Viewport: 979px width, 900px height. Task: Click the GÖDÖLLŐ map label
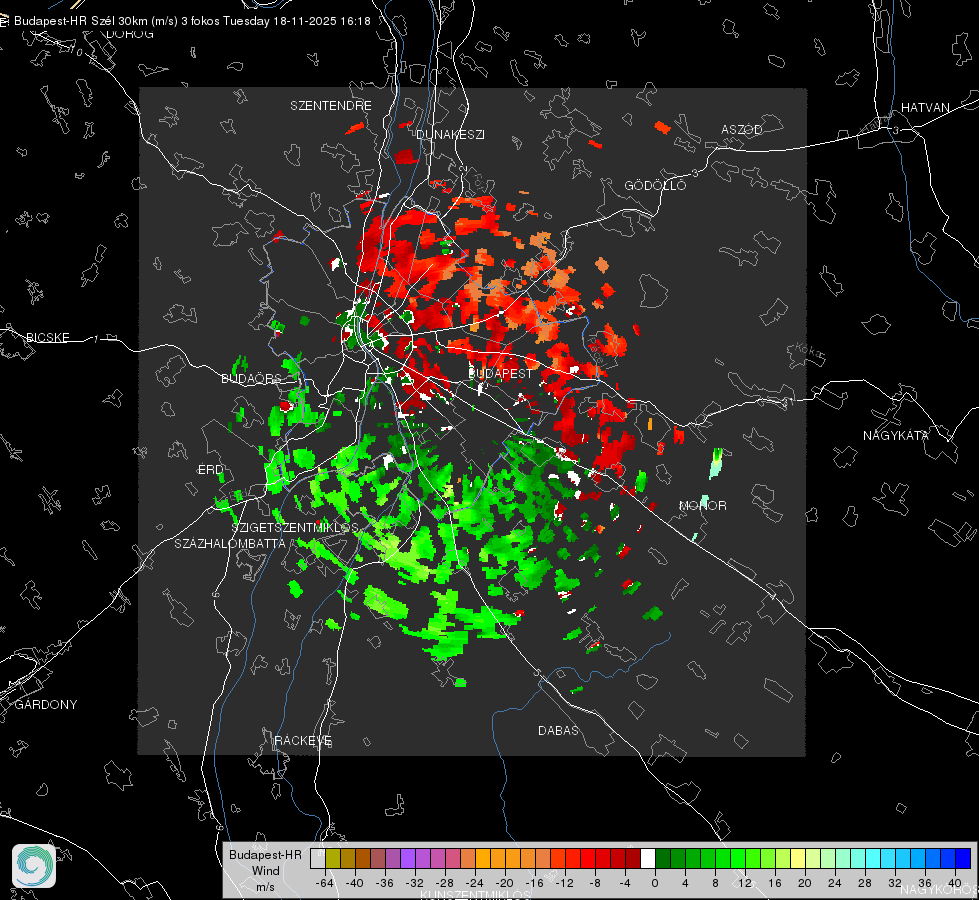coord(655,185)
